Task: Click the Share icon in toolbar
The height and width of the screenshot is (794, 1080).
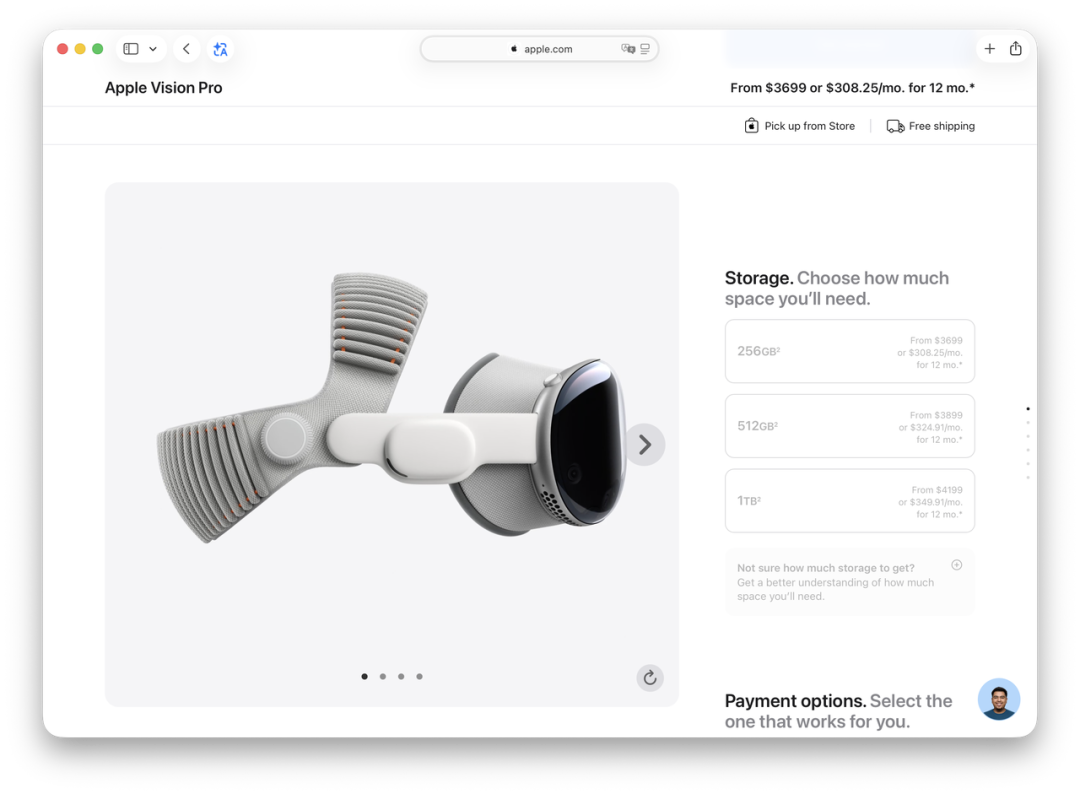Action: pos(1015,49)
